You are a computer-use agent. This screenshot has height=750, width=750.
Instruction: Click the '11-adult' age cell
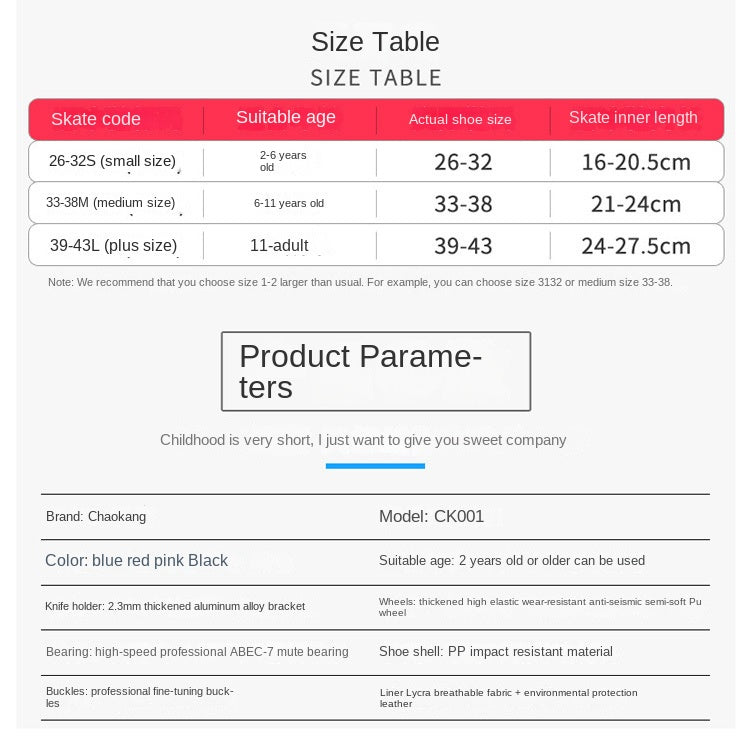pyautogui.click(x=279, y=245)
